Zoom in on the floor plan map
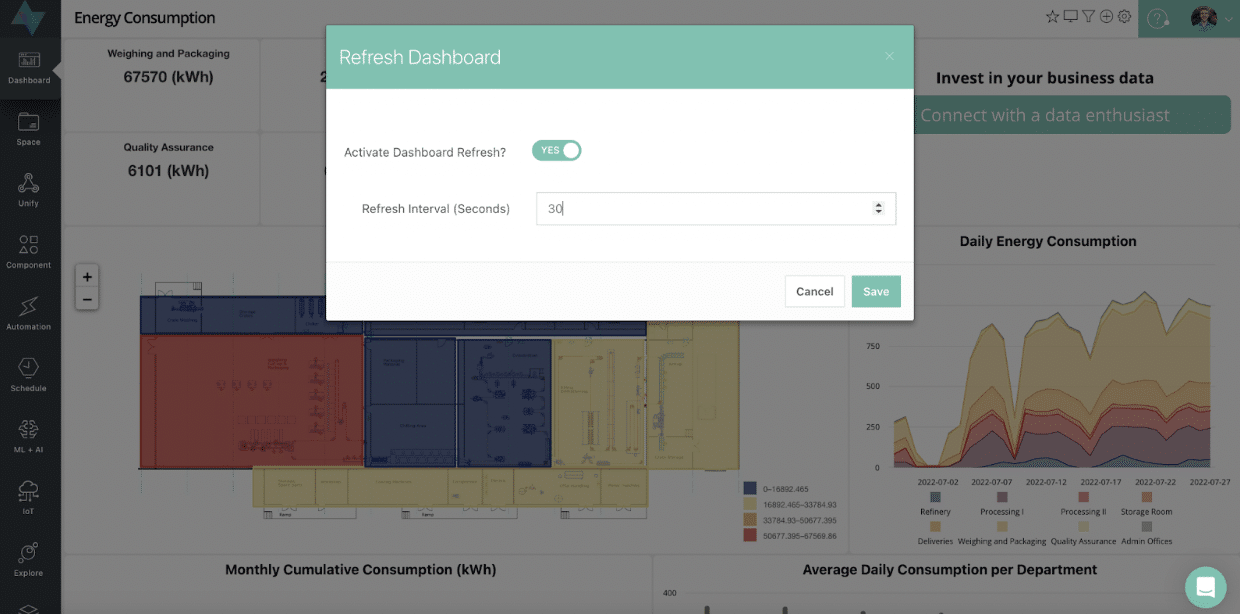 [x=87, y=277]
